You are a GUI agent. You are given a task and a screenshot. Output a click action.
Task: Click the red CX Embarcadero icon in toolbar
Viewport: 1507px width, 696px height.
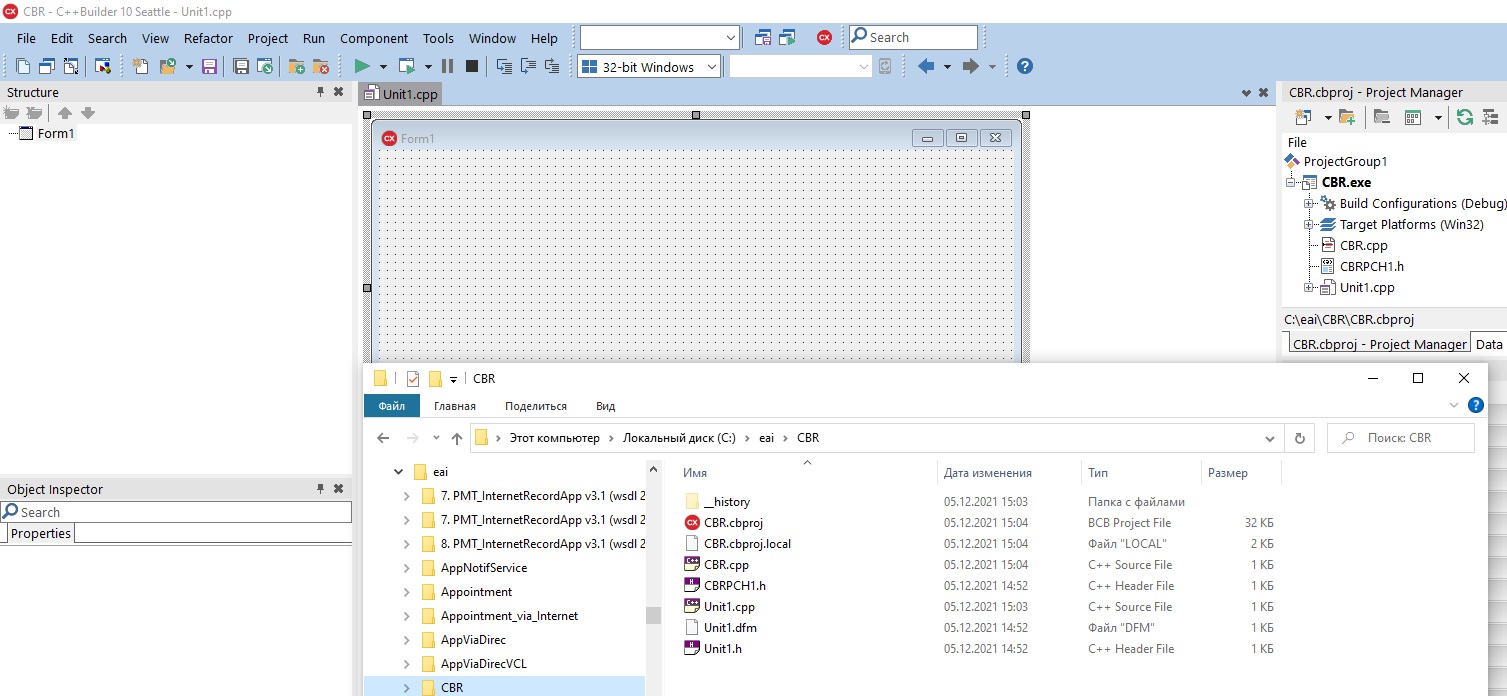[824, 37]
